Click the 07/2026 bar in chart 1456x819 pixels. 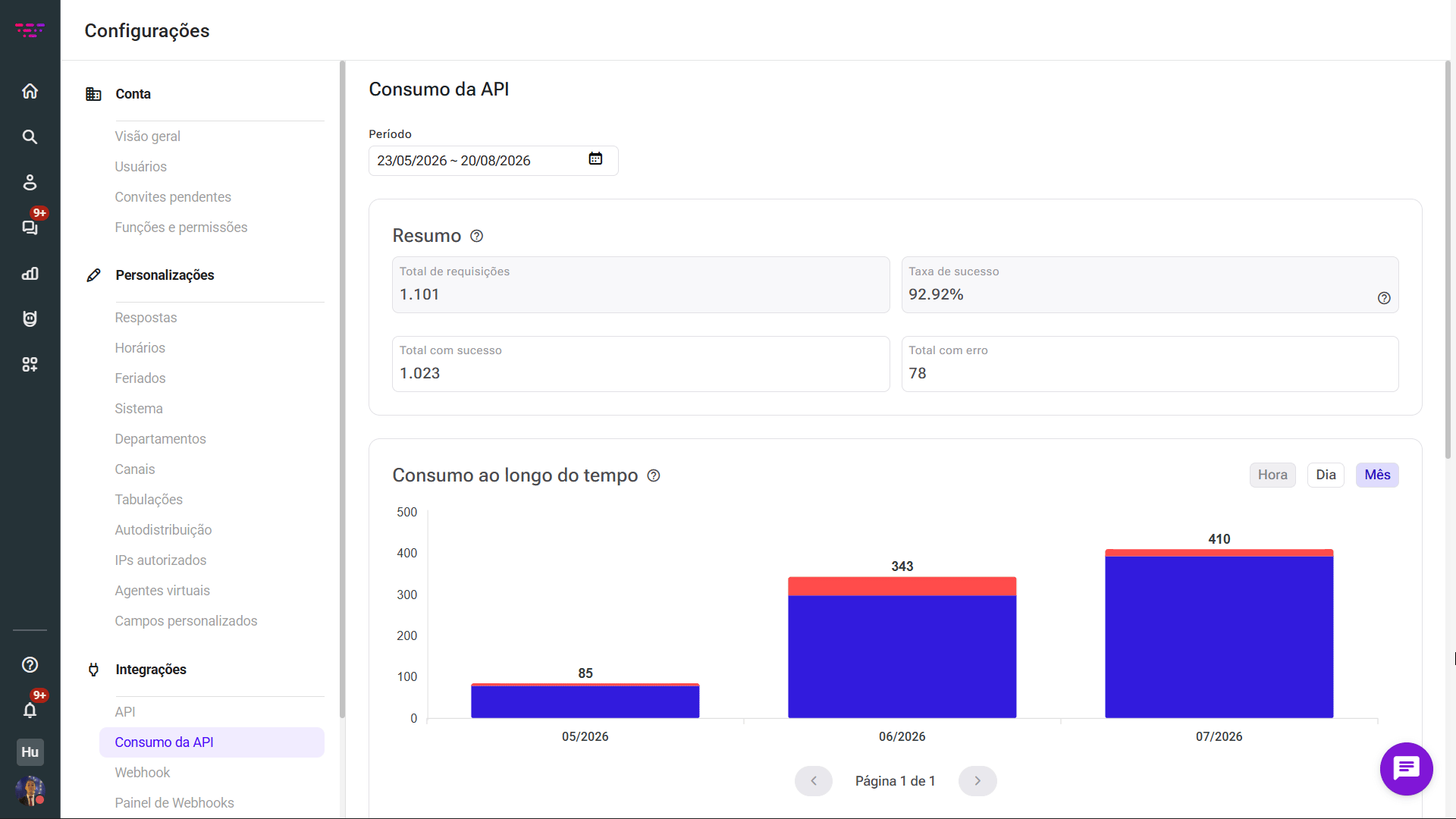click(1219, 633)
